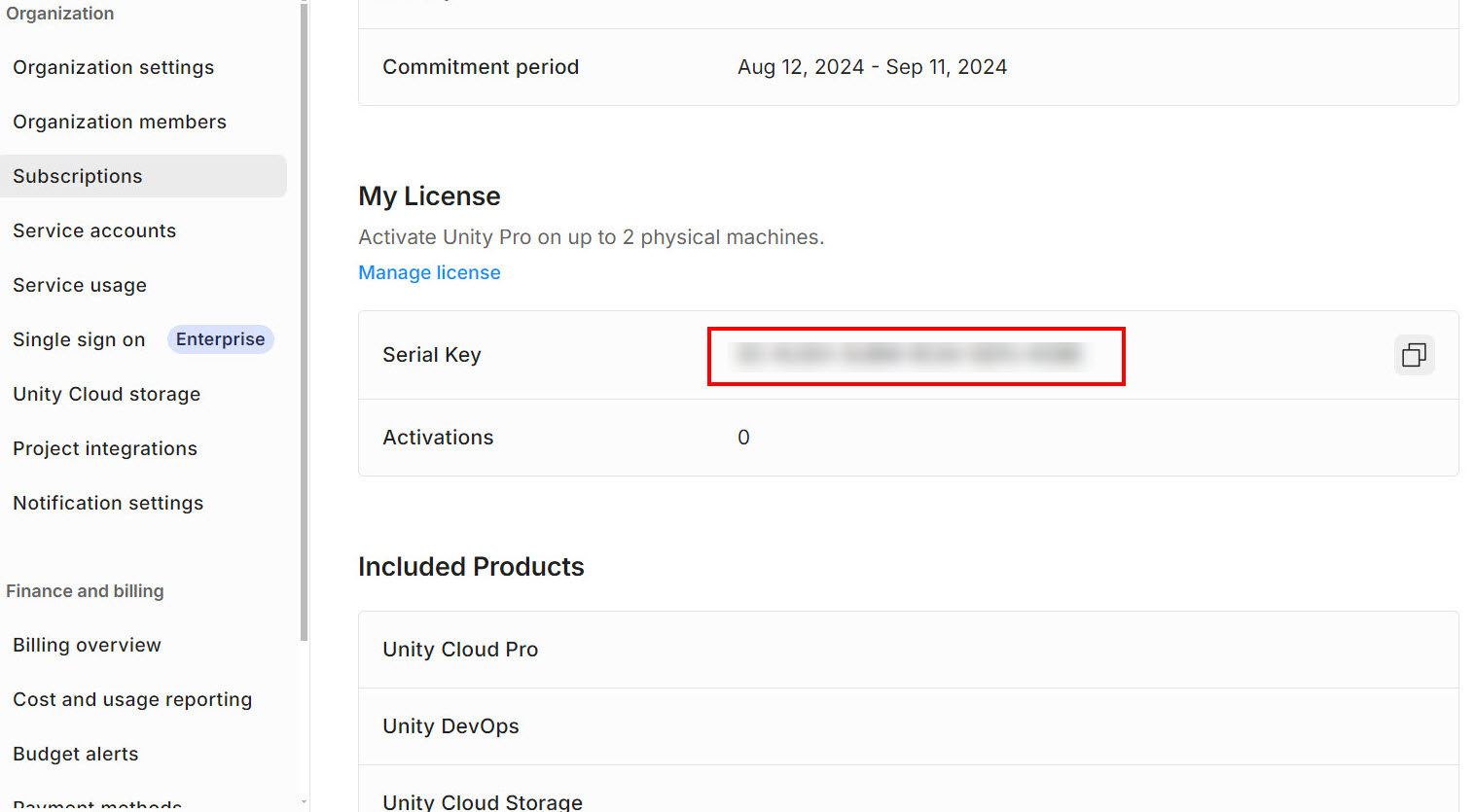Click the commitment period date range

[872, 67]
